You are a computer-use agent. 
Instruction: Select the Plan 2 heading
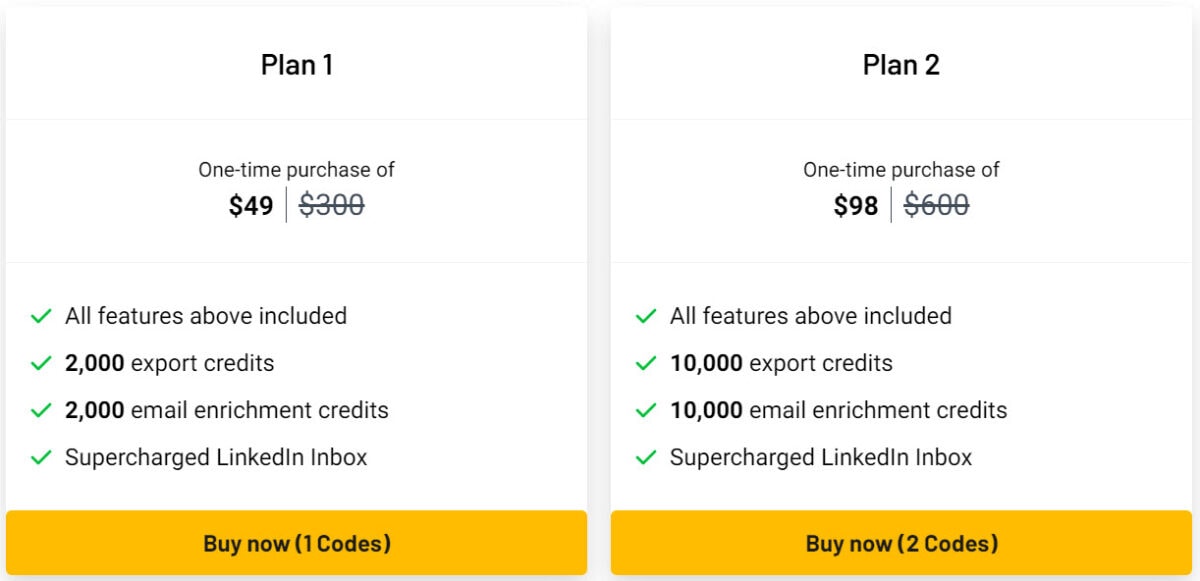[x=901, y=65]
